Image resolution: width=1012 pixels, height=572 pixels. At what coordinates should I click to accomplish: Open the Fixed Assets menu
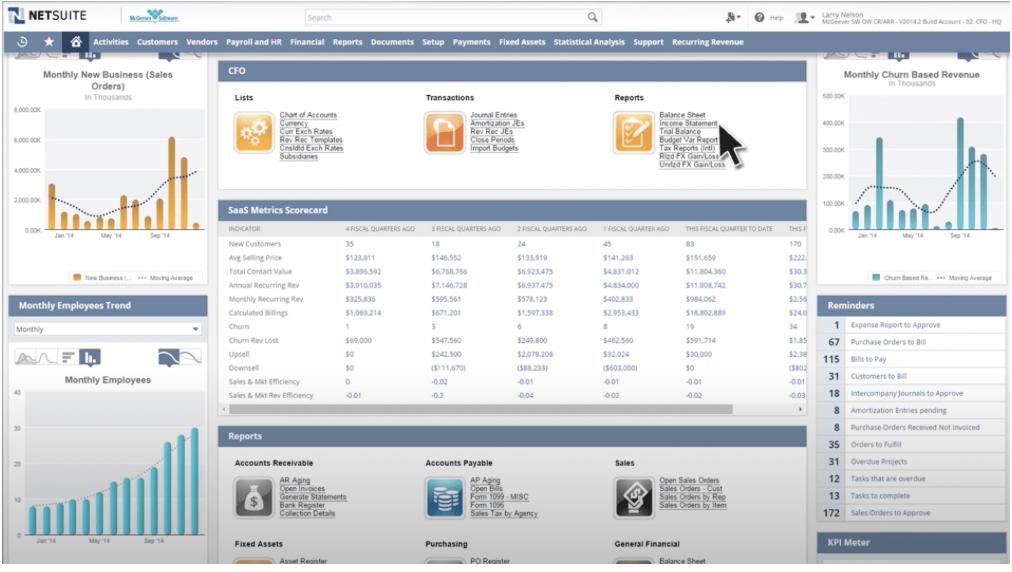tap(521, 42)
